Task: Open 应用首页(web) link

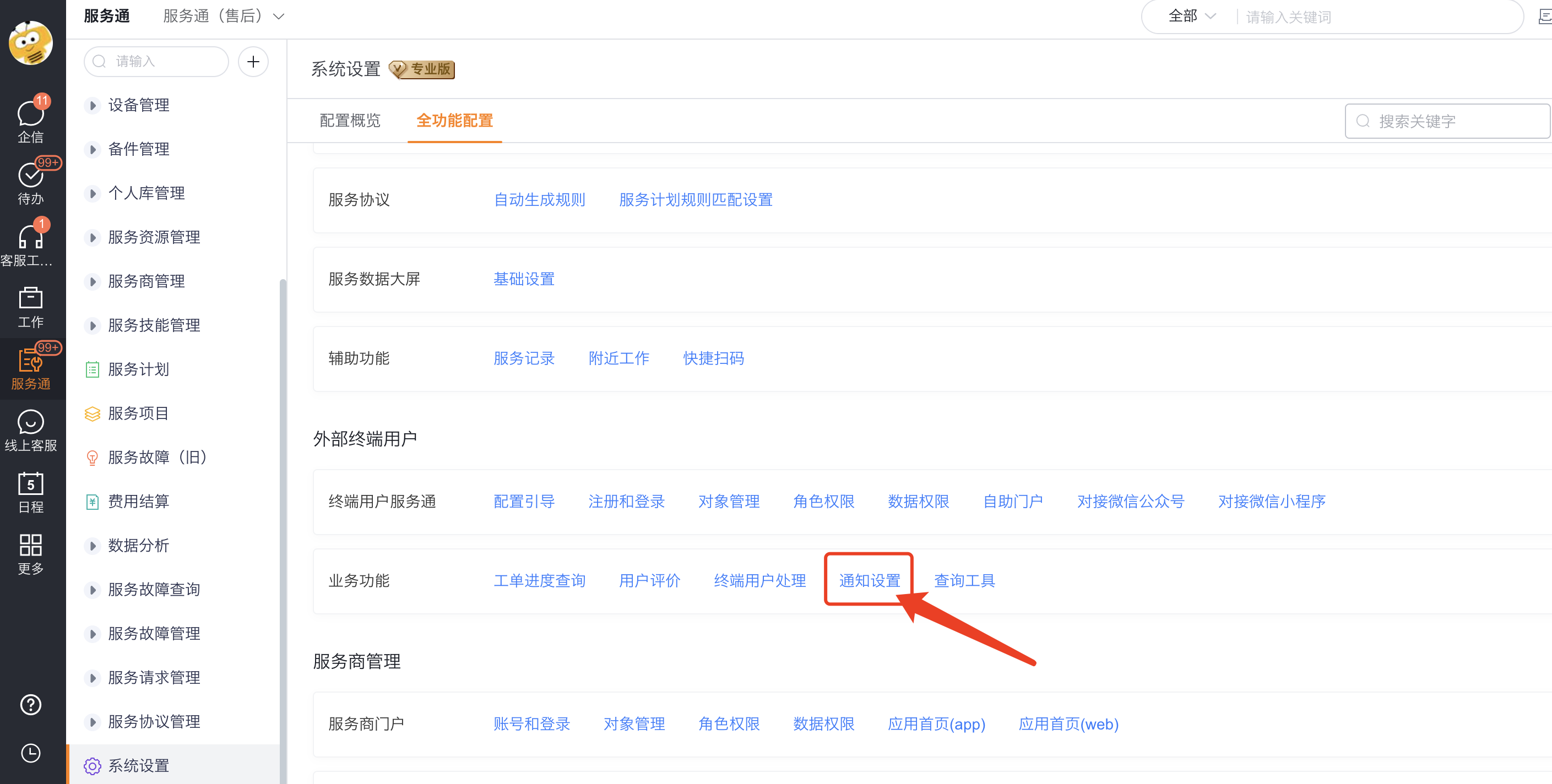Action: tap(1068, 724)
